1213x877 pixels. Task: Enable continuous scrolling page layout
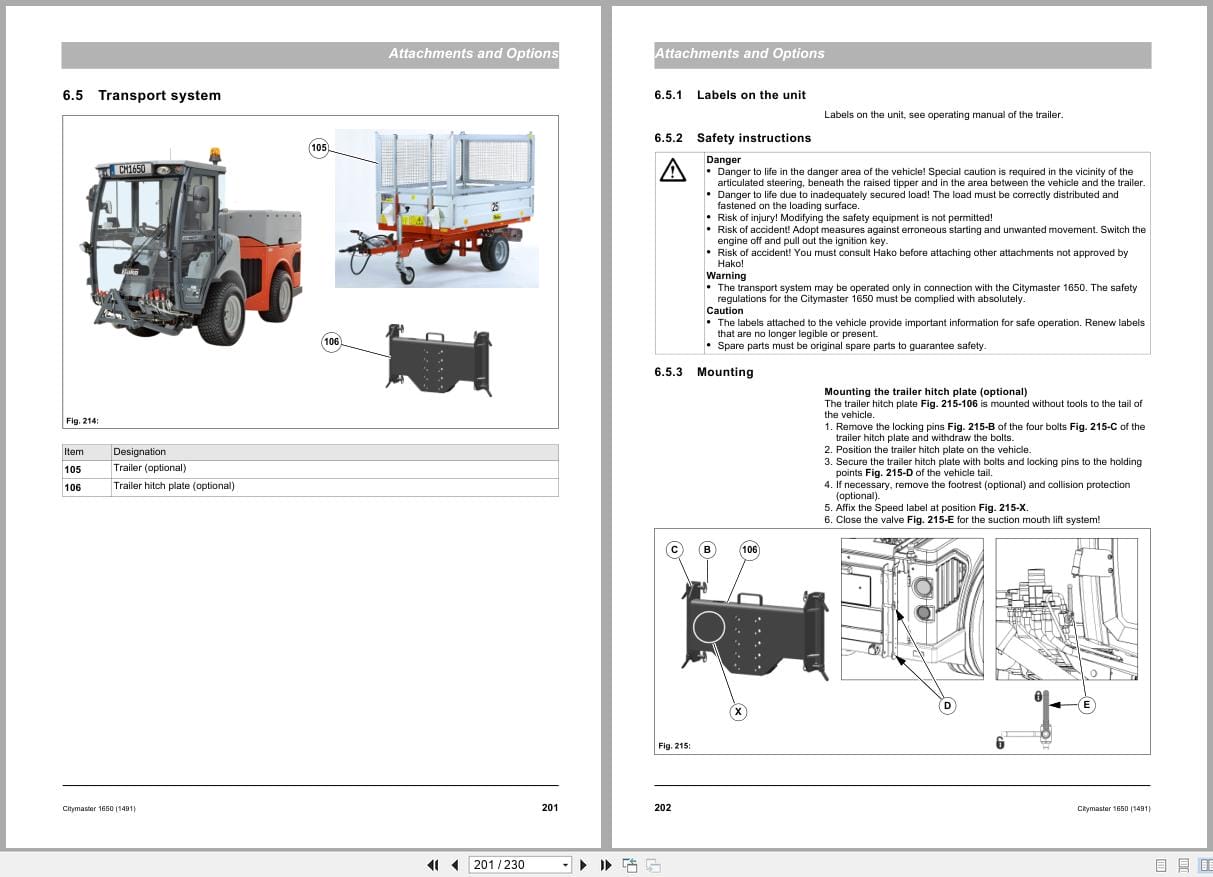tap(1182, 864)
